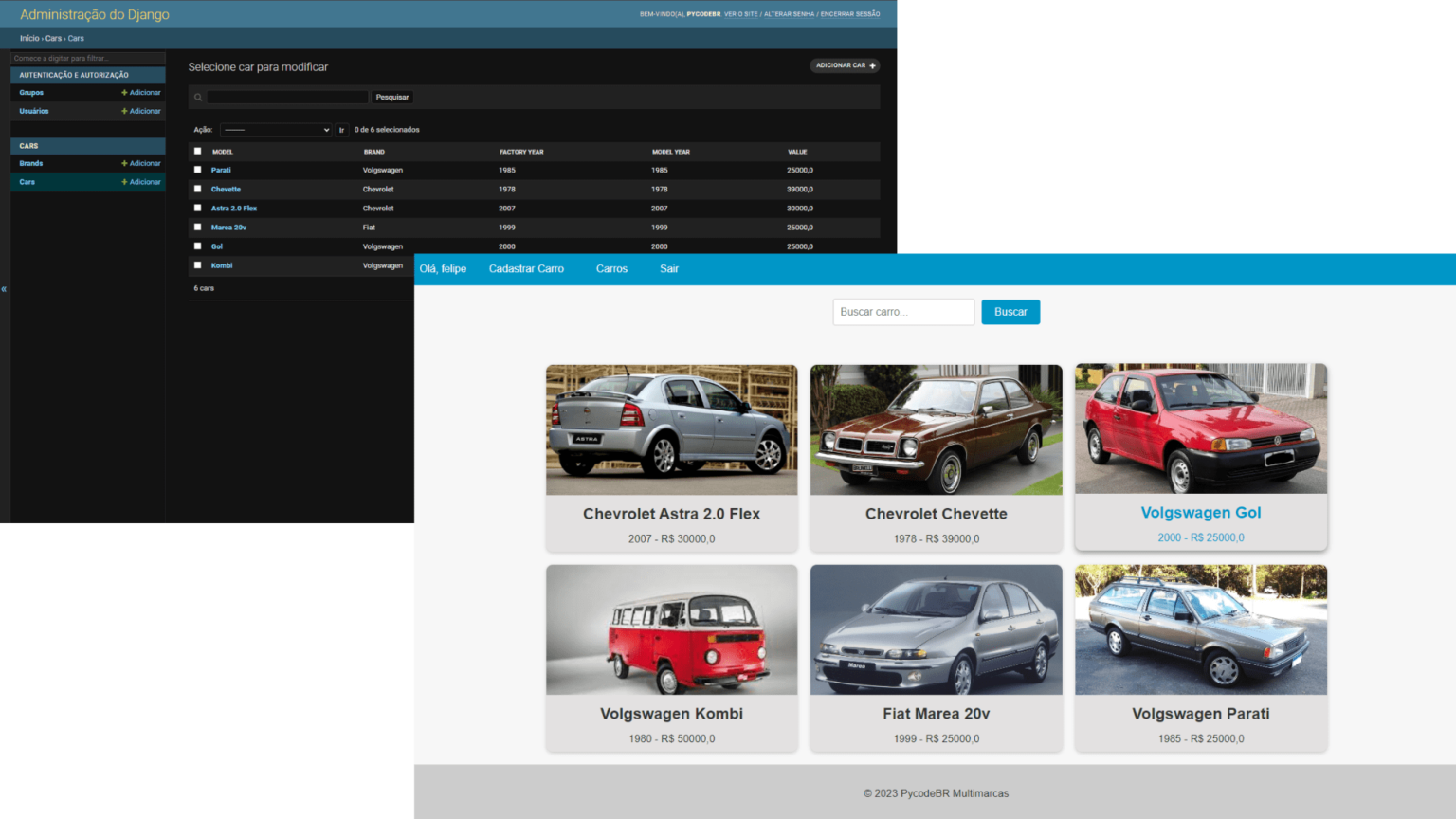This screenshot has width=1456, height=819.
Task: Collapse the admin sidebar with the double-arrow icon
Action: pos(4,289)
